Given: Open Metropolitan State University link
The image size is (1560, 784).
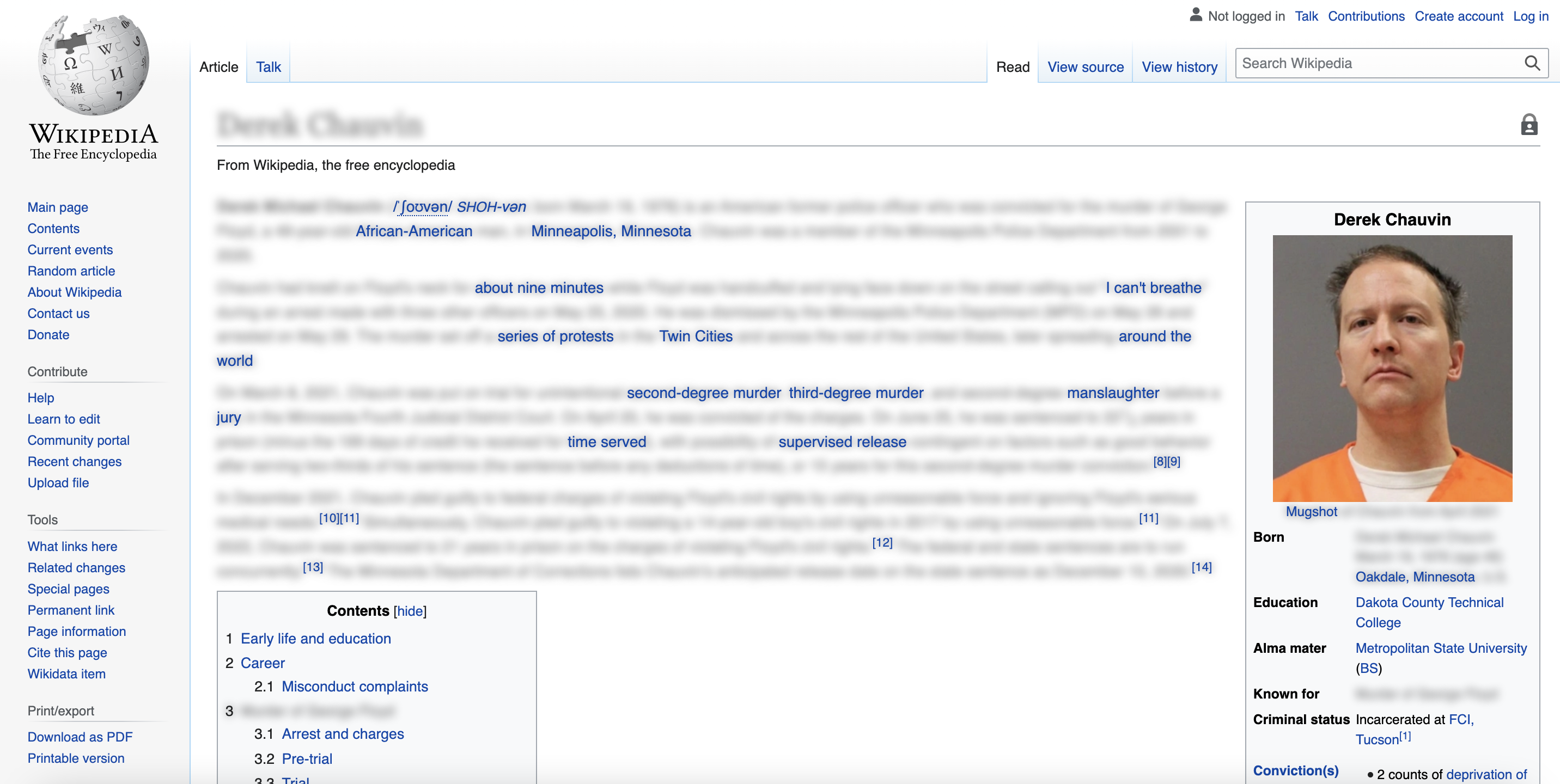Looking at the screenshot, I should click(1440, 648).
